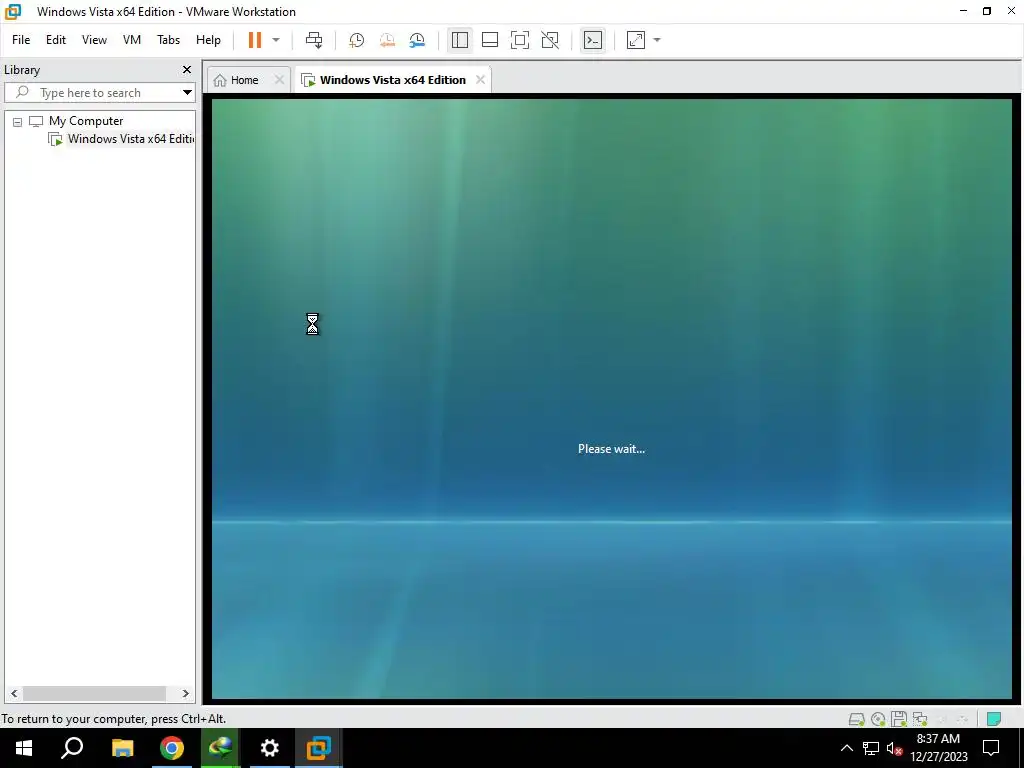Open the File menu
This screenshot has width=1024, height=768.
pyautogui.click(x=21, y=40)
